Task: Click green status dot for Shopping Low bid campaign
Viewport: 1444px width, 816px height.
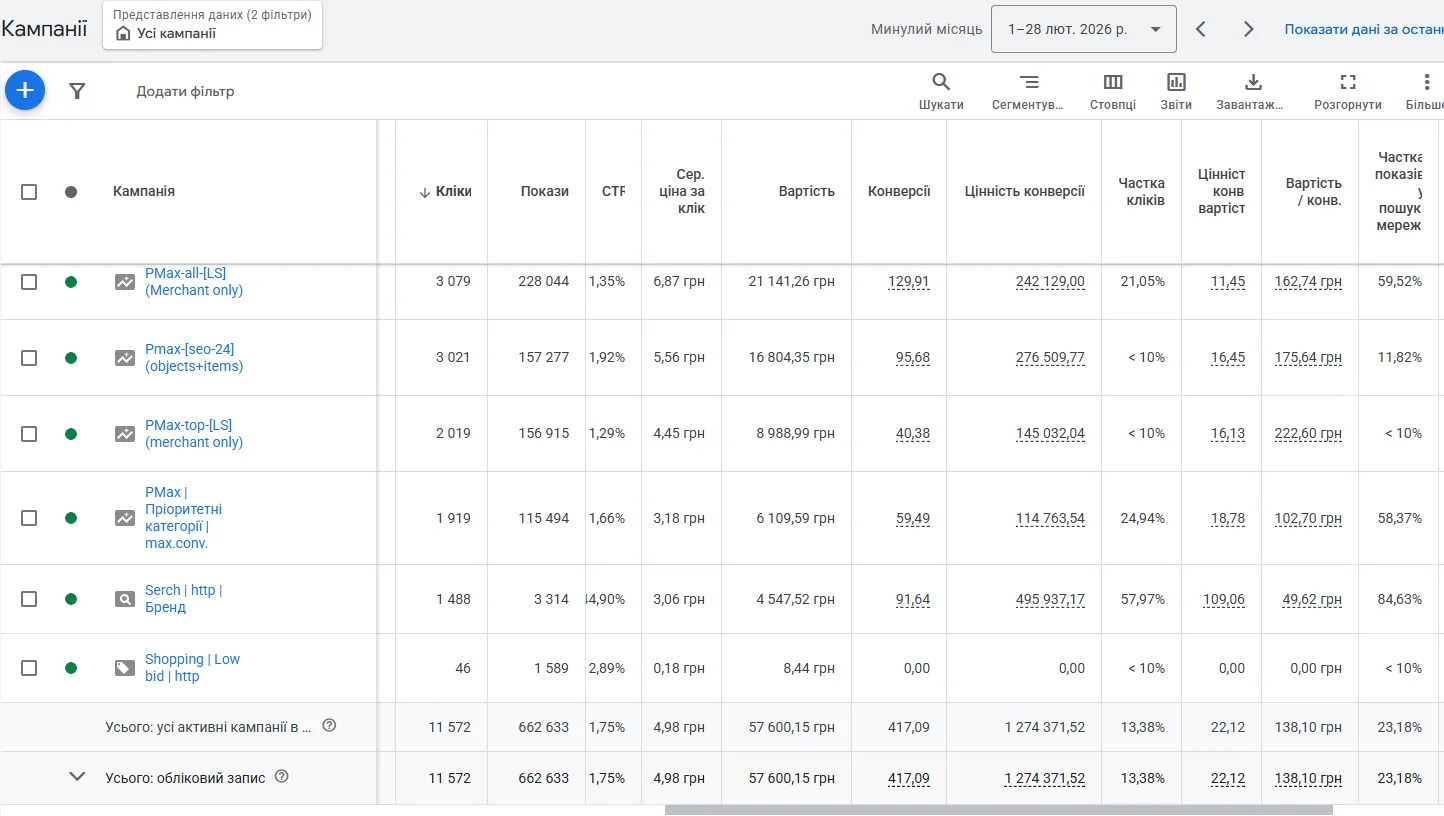Action: pyautogui.click(x=71, y=667)
